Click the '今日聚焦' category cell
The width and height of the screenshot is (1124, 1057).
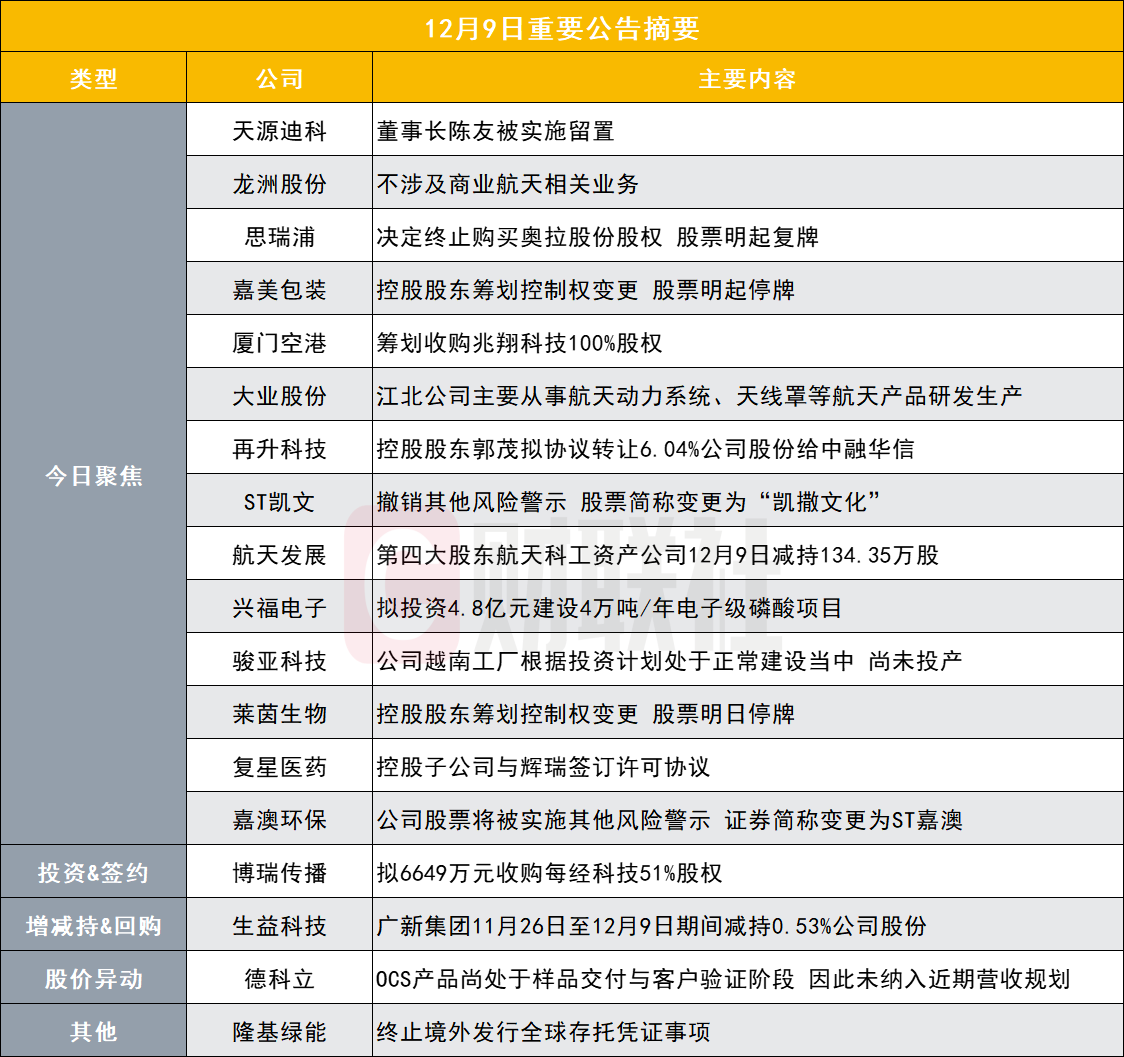[x=93, y=476]
